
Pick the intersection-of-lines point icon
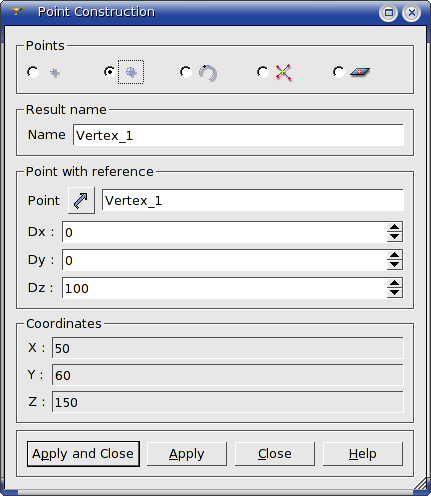[283, 72]
